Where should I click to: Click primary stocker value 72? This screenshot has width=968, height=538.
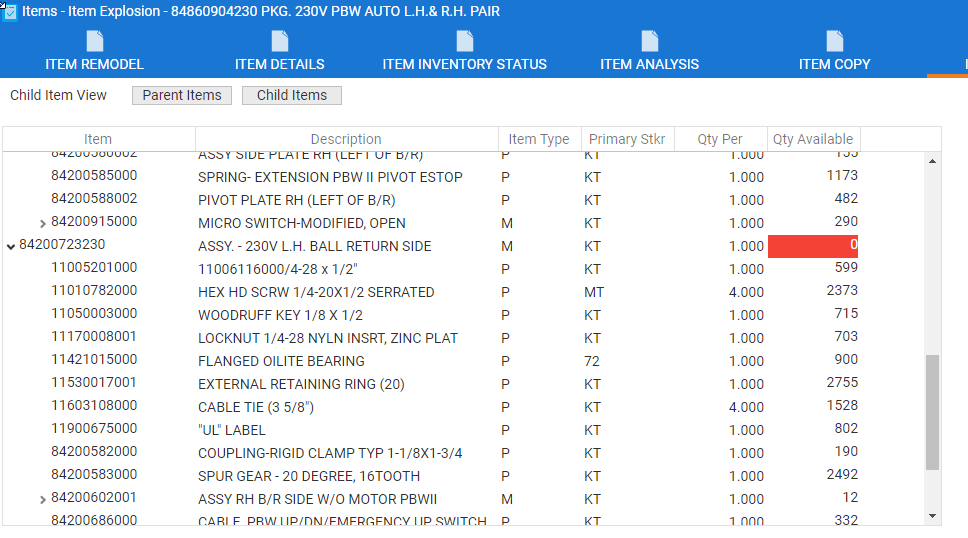pyautogui.click(x=591, y=361)
